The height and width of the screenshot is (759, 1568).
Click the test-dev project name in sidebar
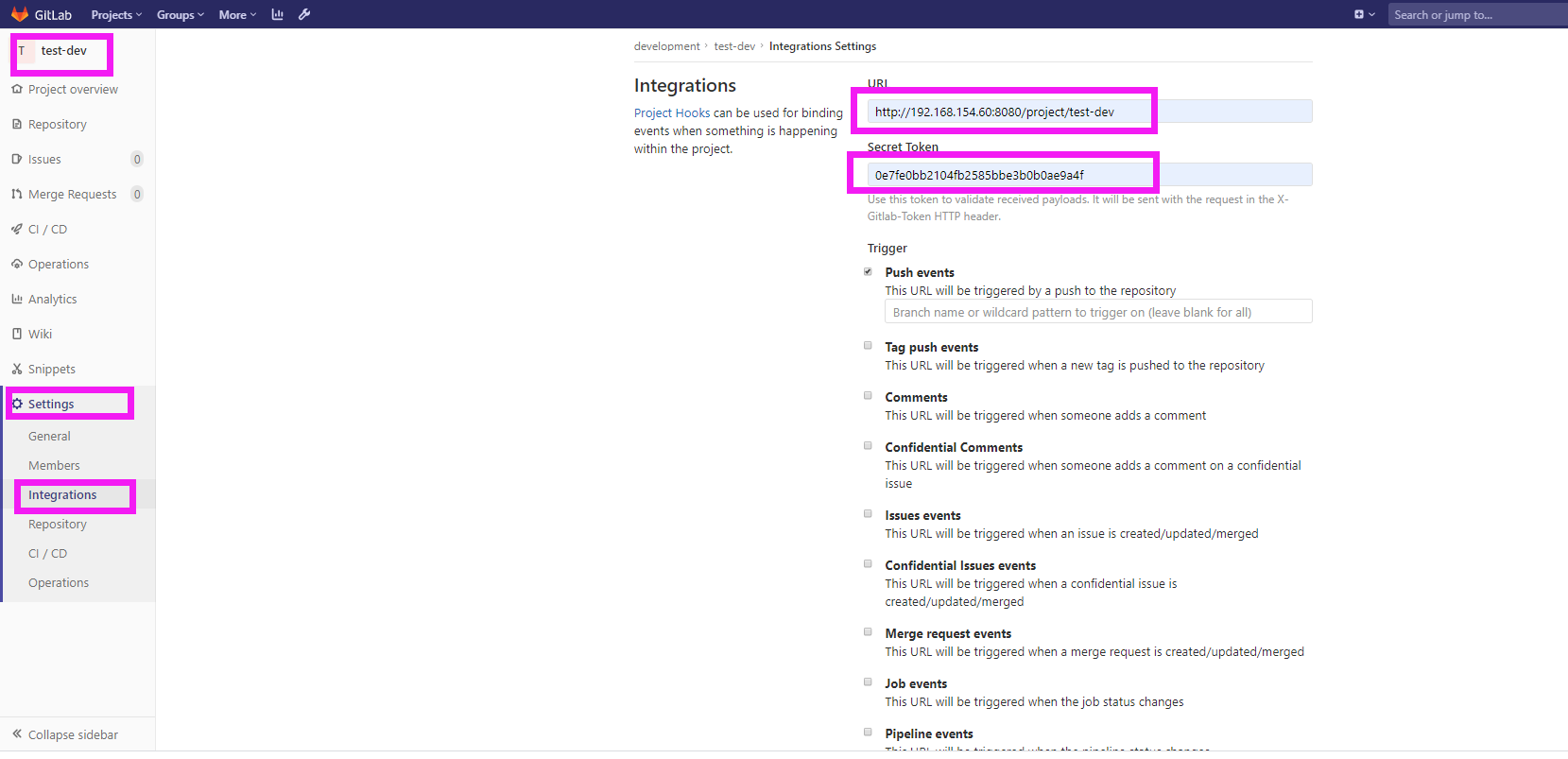pyautogui.click(x=64, y=51)
